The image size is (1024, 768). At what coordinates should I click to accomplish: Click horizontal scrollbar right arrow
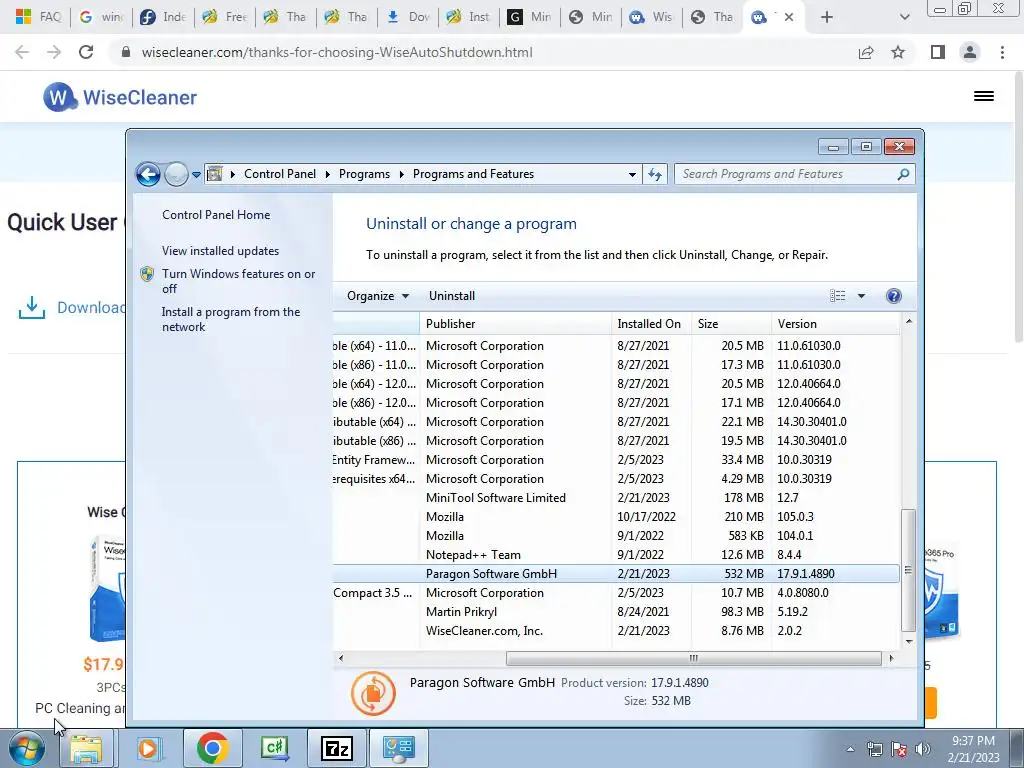tap(891, 658)
